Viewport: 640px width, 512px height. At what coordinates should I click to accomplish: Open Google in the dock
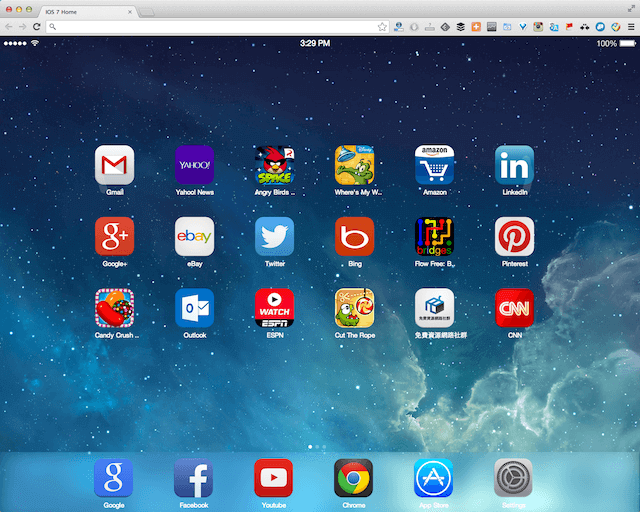point(113,478)
